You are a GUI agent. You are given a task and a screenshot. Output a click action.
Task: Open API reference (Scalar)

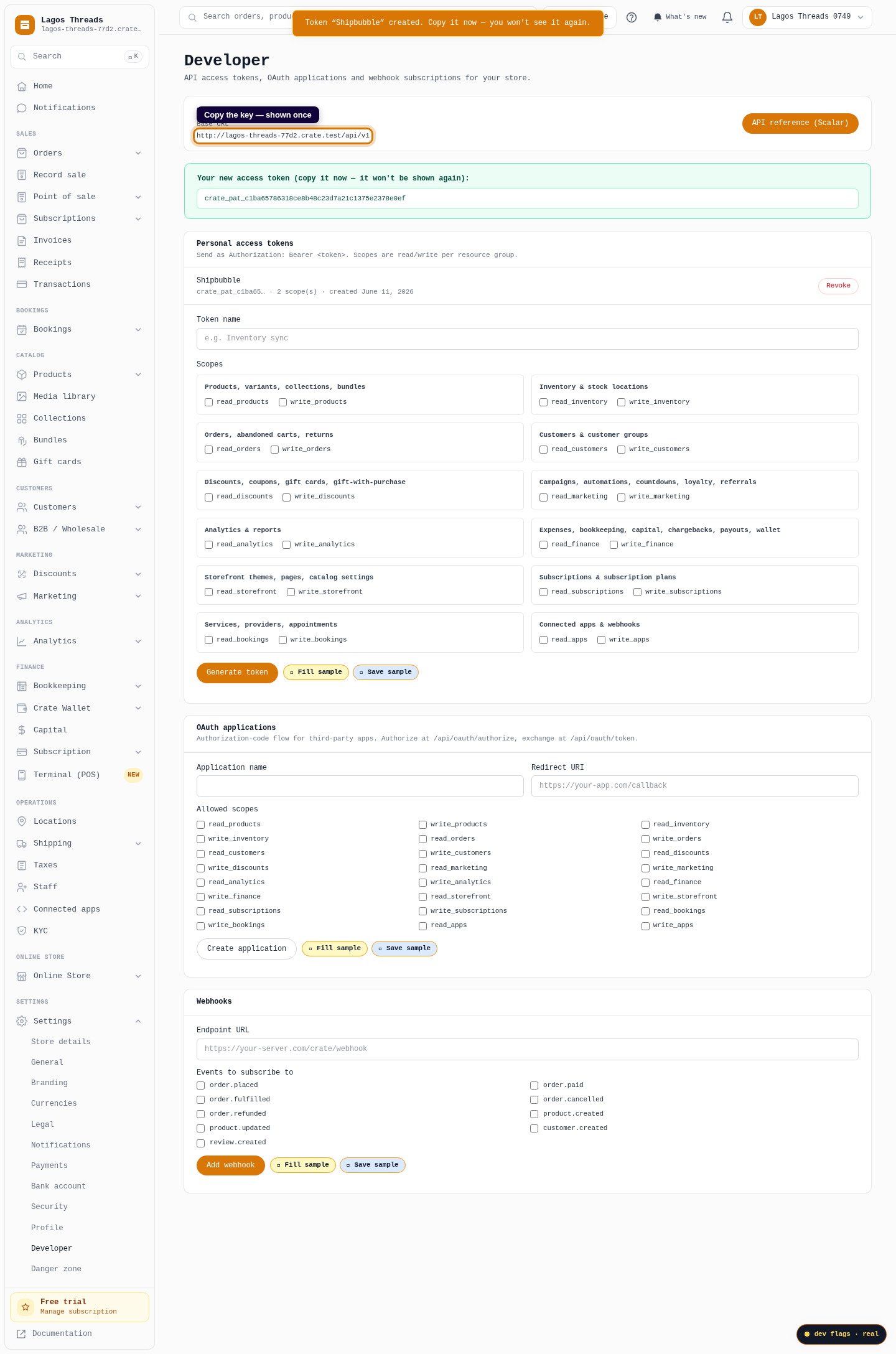pyautogui.click(x=800, y=123)
